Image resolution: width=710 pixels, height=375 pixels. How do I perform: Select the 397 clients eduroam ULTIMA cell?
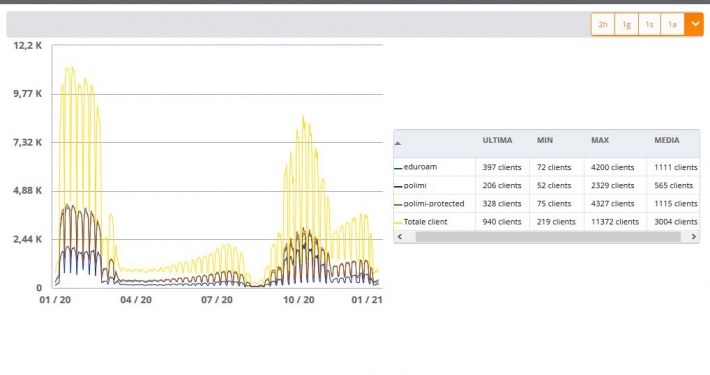(502, 167)
